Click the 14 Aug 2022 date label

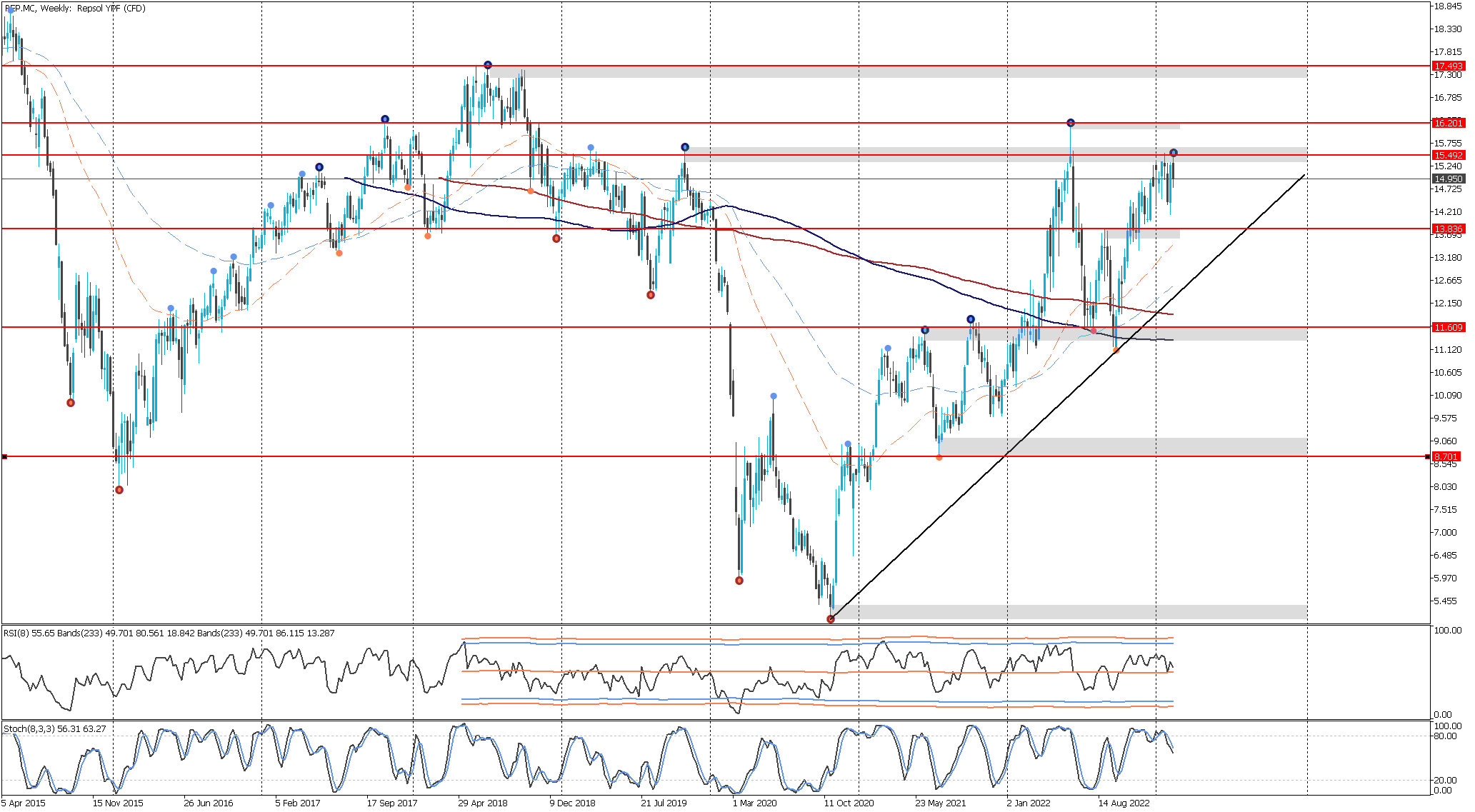point(1124,803)
